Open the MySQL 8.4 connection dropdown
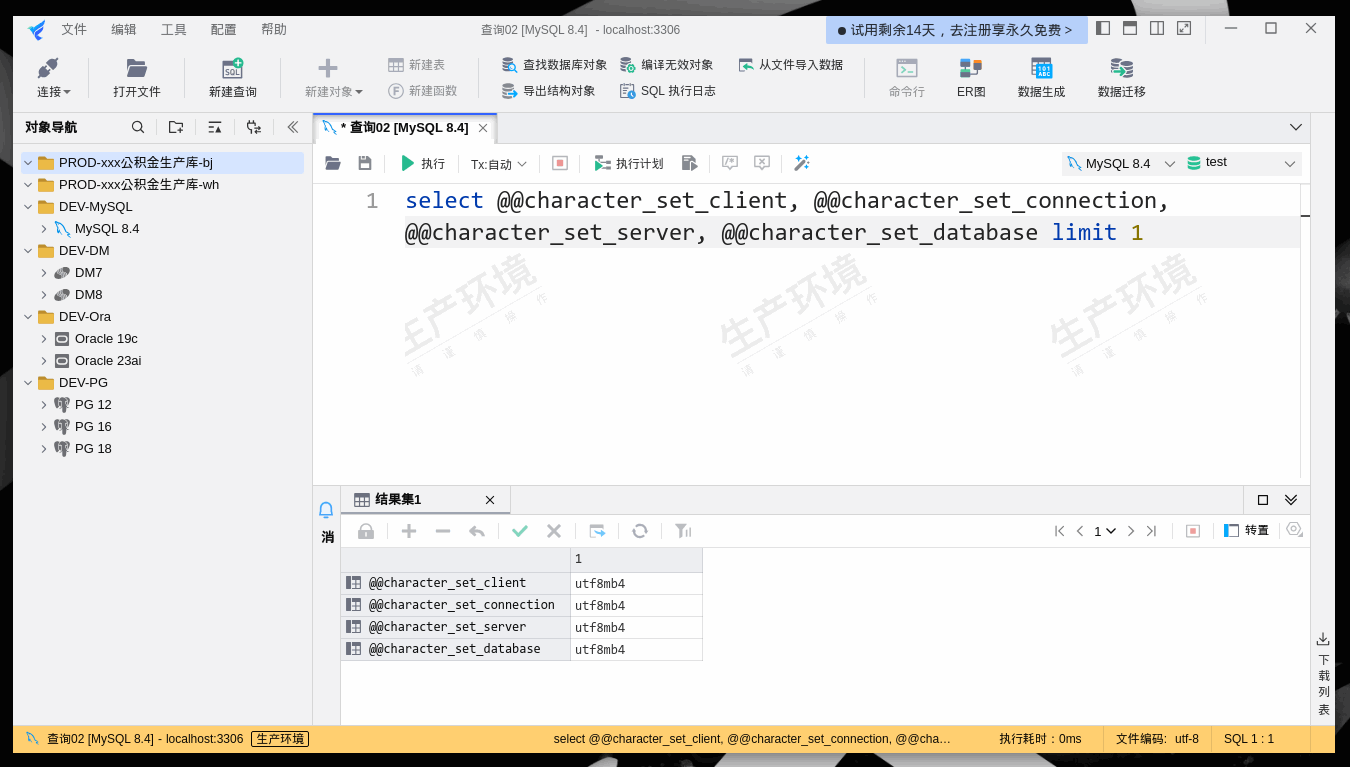The image size is (1350, 767). coord(1121,163)
